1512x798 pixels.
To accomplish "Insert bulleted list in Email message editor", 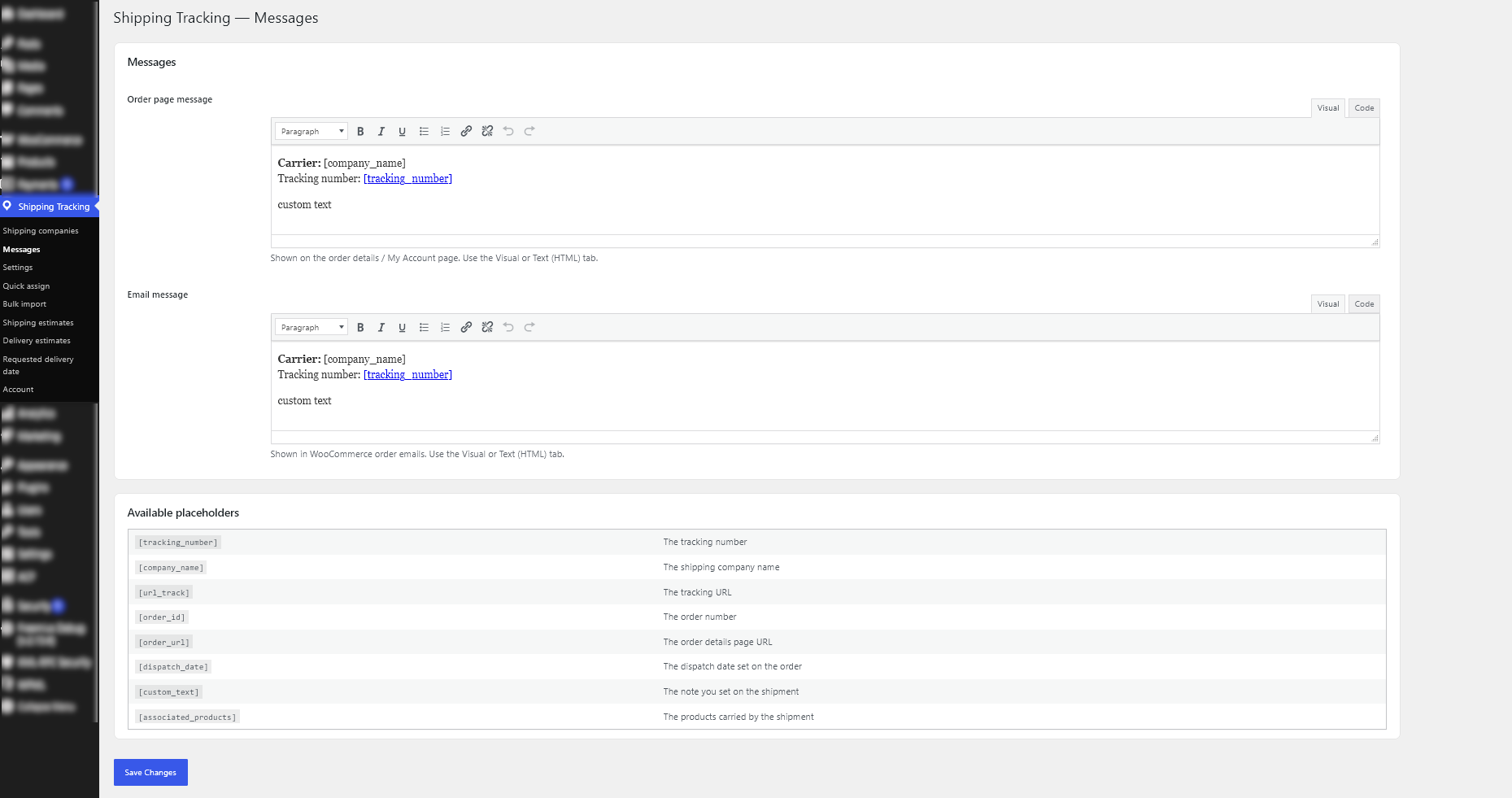I will click(424, 327).
